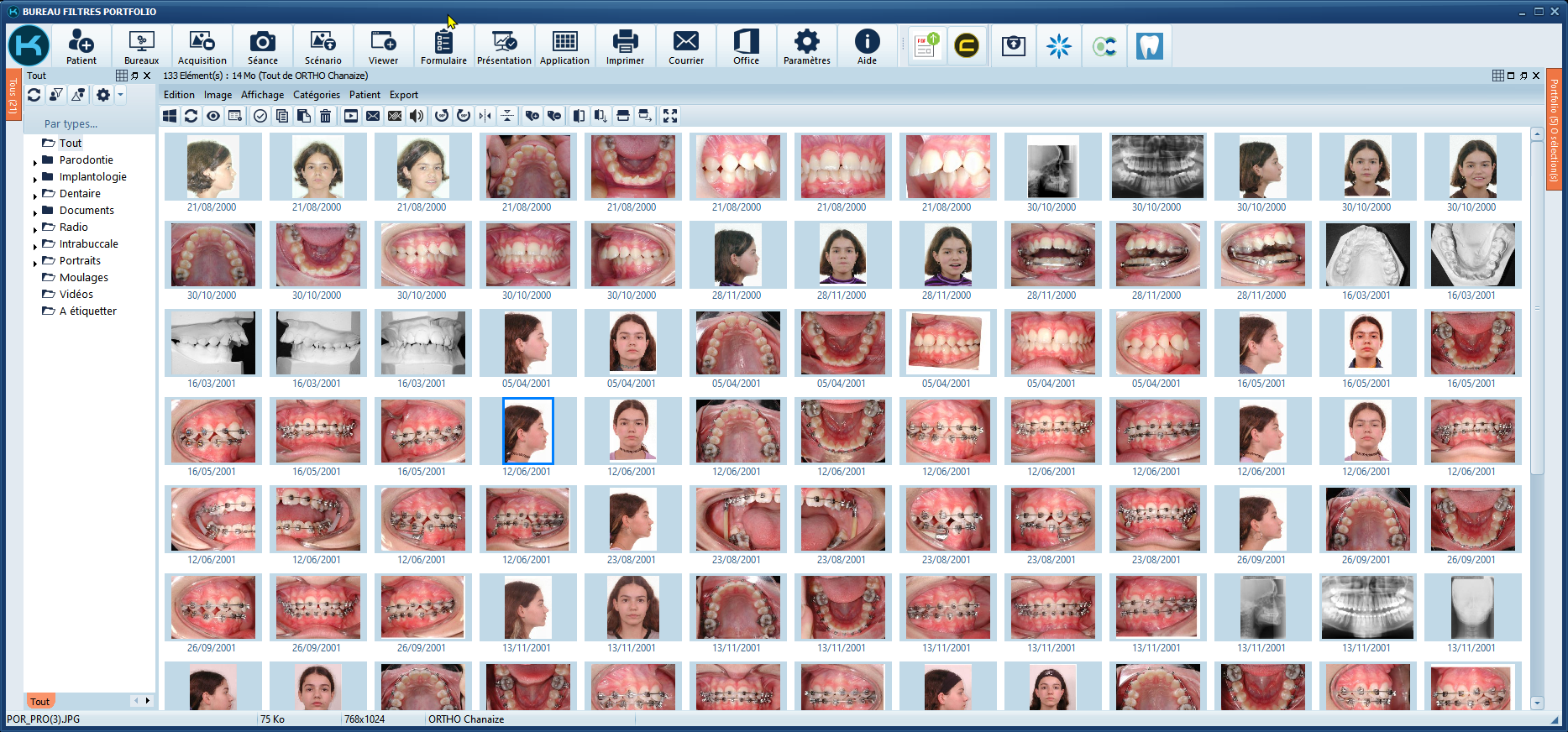The height and width of the screenshot is (732, 1568).
Task: Refresh the left filter panel
Action: (x=34, y=95)
